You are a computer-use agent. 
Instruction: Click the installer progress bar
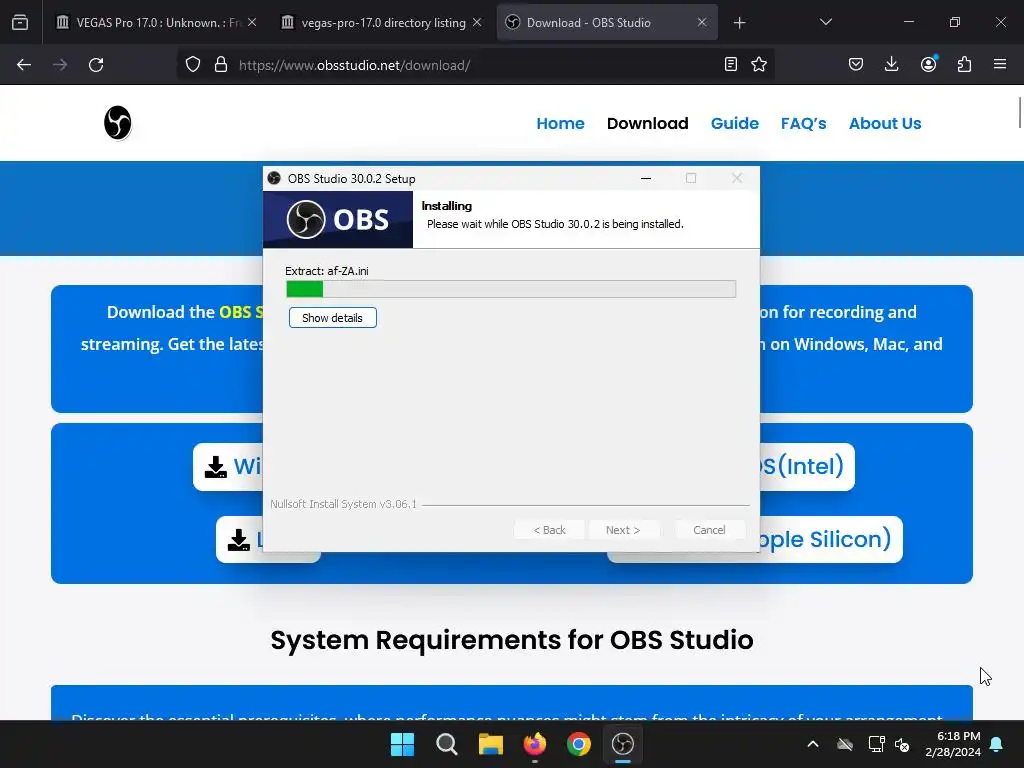pyautogui.click(x=511, y=289)
